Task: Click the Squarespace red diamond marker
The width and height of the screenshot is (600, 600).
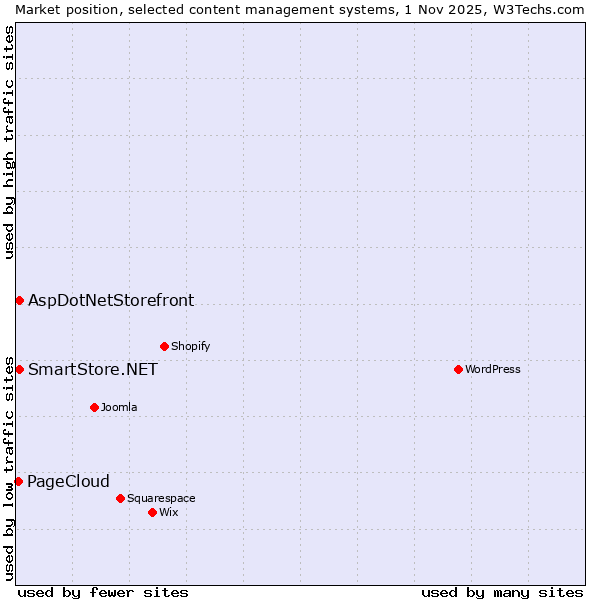Action: click(120, 498)
